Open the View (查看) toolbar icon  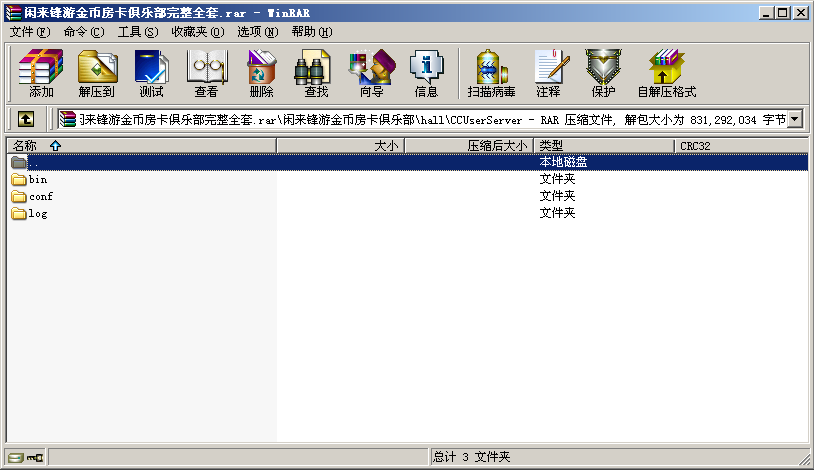(206, 73)
